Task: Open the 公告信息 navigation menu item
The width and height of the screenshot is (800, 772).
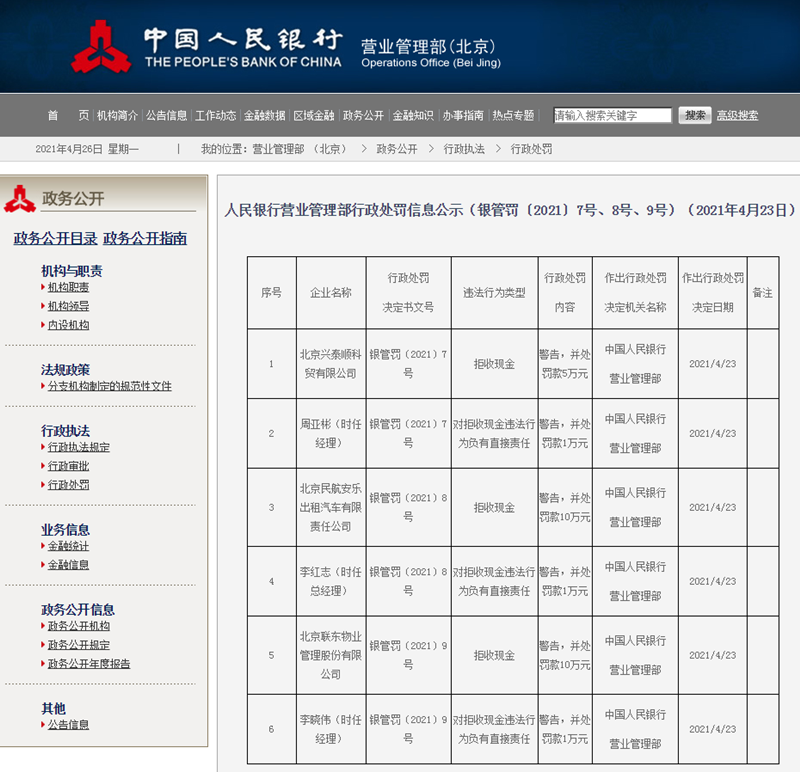Action: 166,115
